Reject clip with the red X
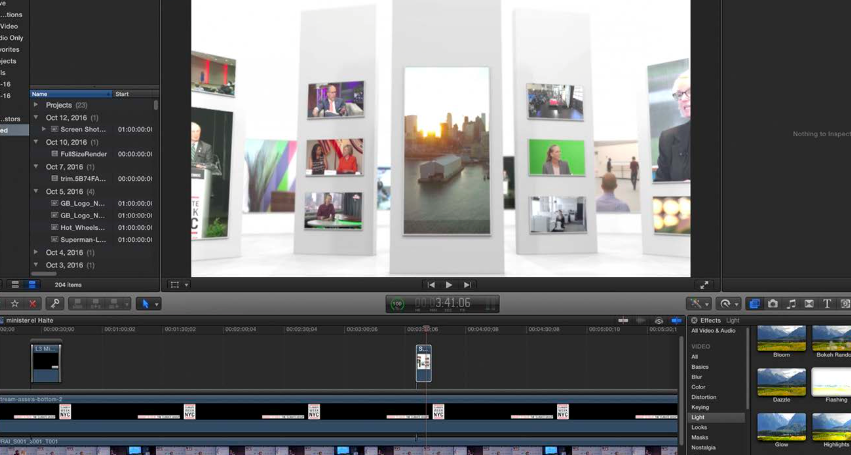 point(32,304)
